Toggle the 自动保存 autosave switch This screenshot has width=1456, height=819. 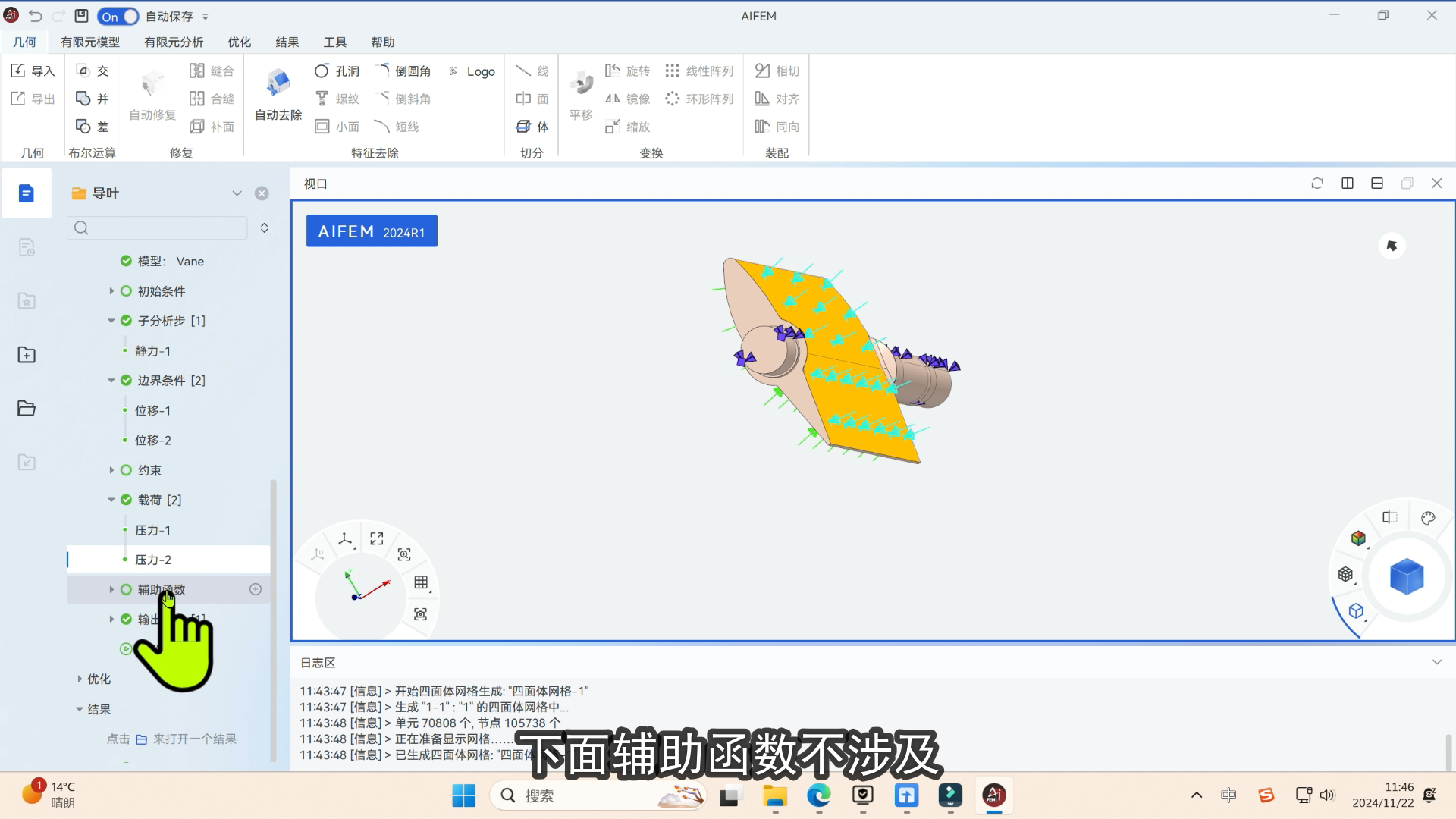point(118,16)
